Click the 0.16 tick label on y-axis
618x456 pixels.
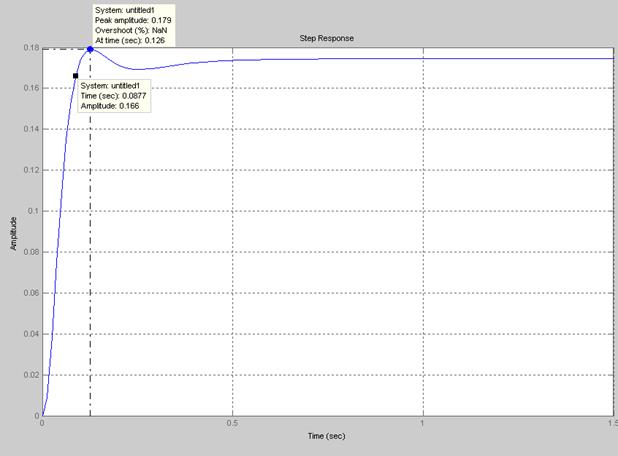coord(32,88)
